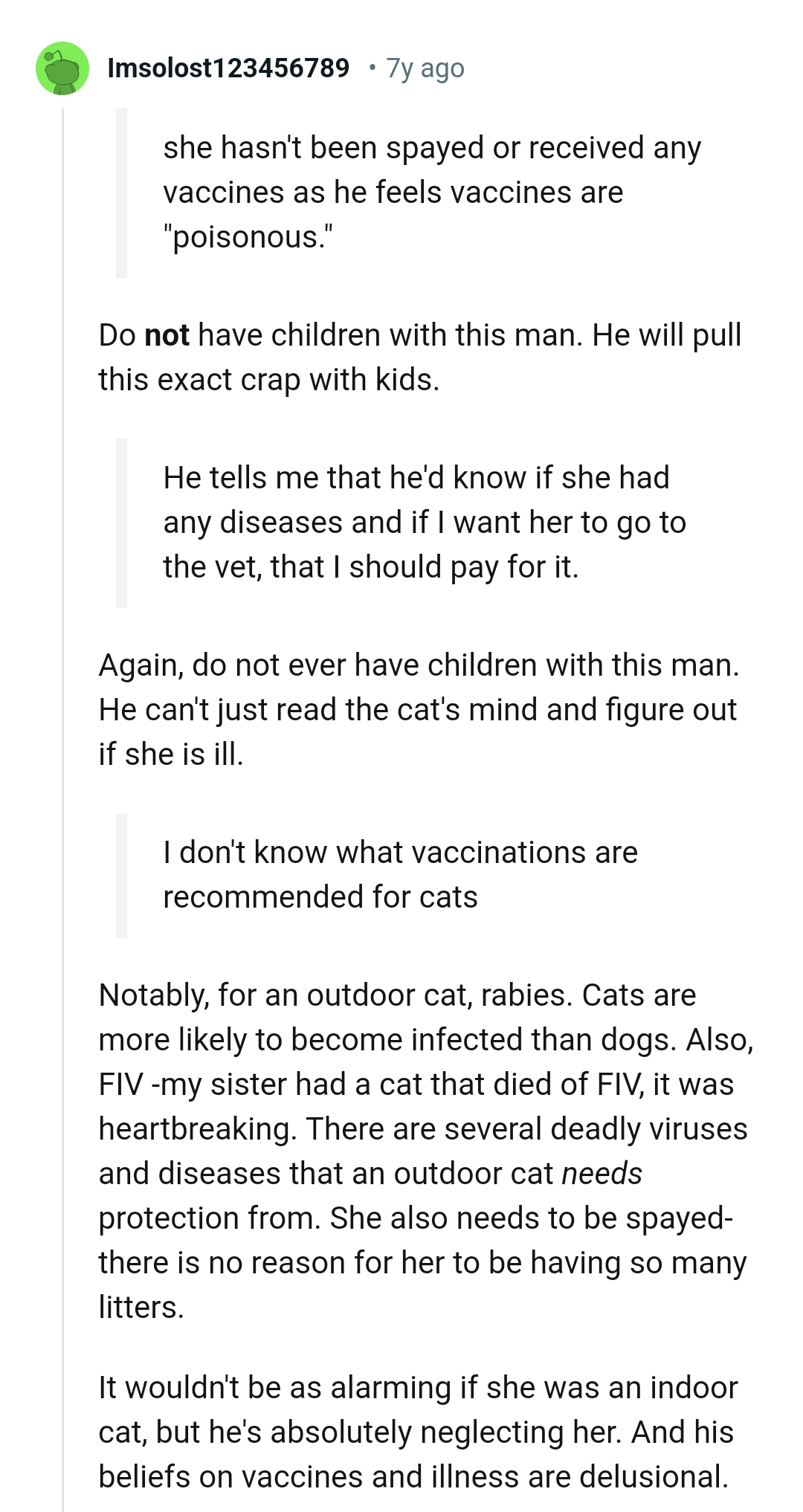803x1512 pixels.
Task: Click the gray bar beside "He tells me" quote
Action: pyautogui.click(x=122, y=523)
